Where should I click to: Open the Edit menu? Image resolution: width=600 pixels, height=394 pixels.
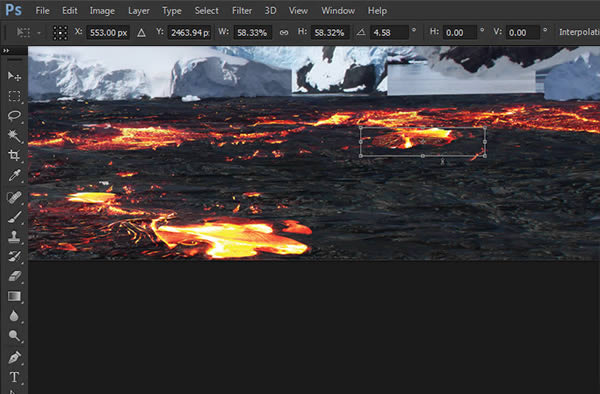point(70,11)
